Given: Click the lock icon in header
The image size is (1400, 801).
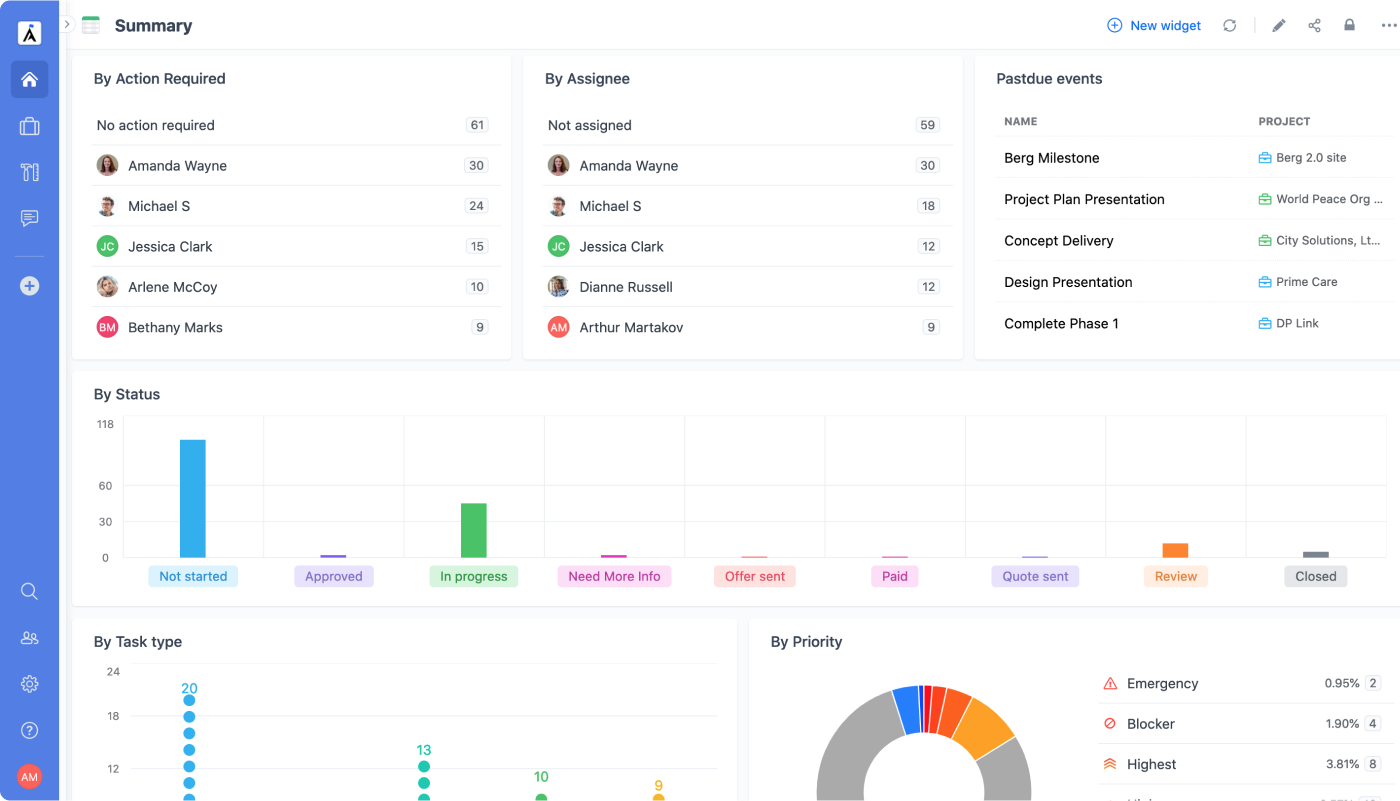Looking at the screenshot, I should coord(1349,25).
